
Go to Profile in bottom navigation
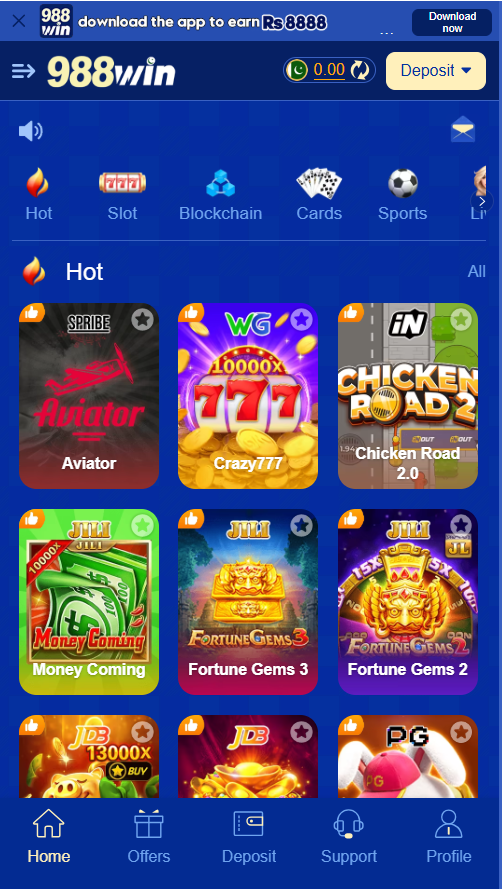pyautogui.click(x=449, y=836)
